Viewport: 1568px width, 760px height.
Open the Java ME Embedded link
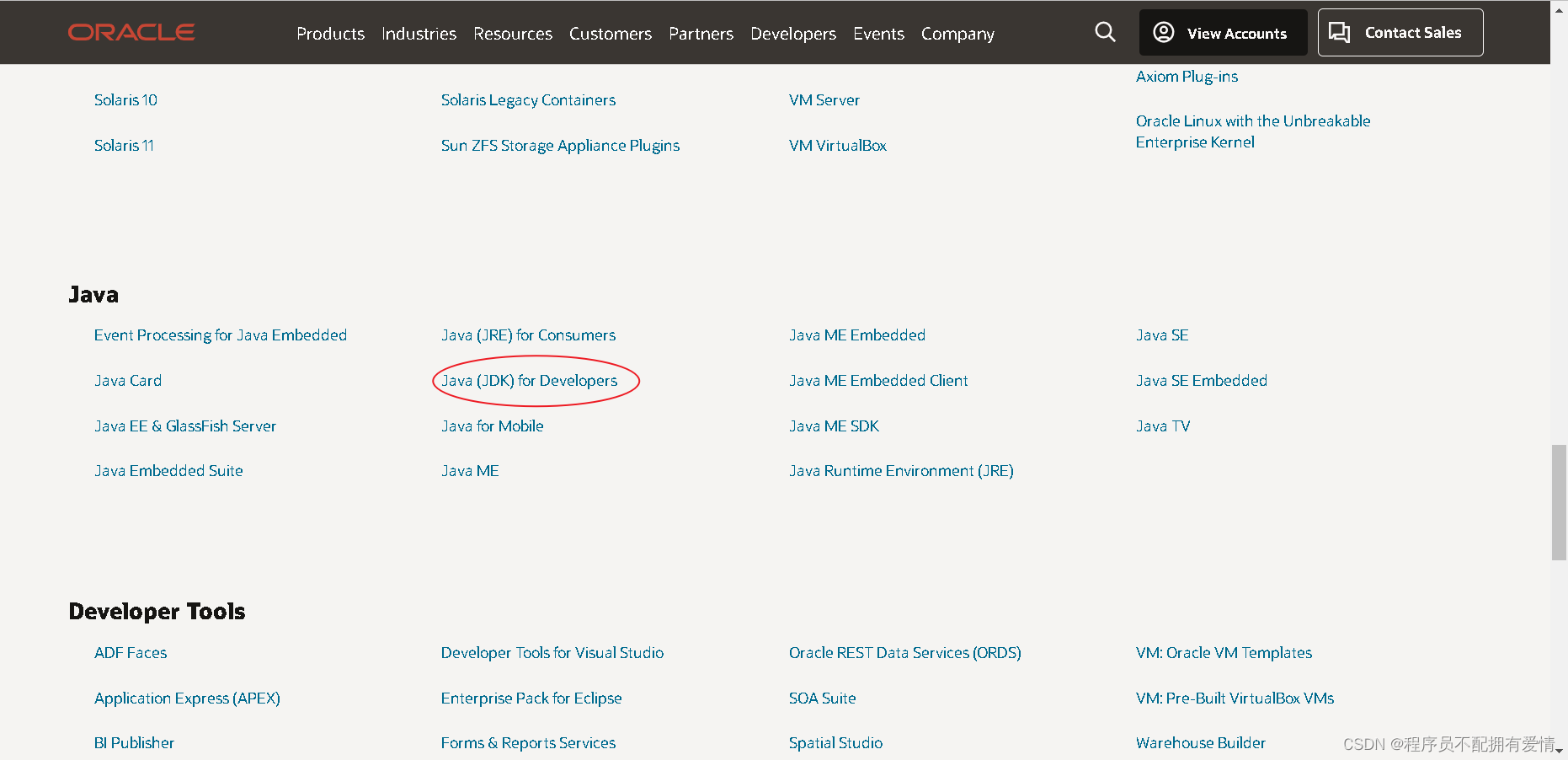[856, 335]
